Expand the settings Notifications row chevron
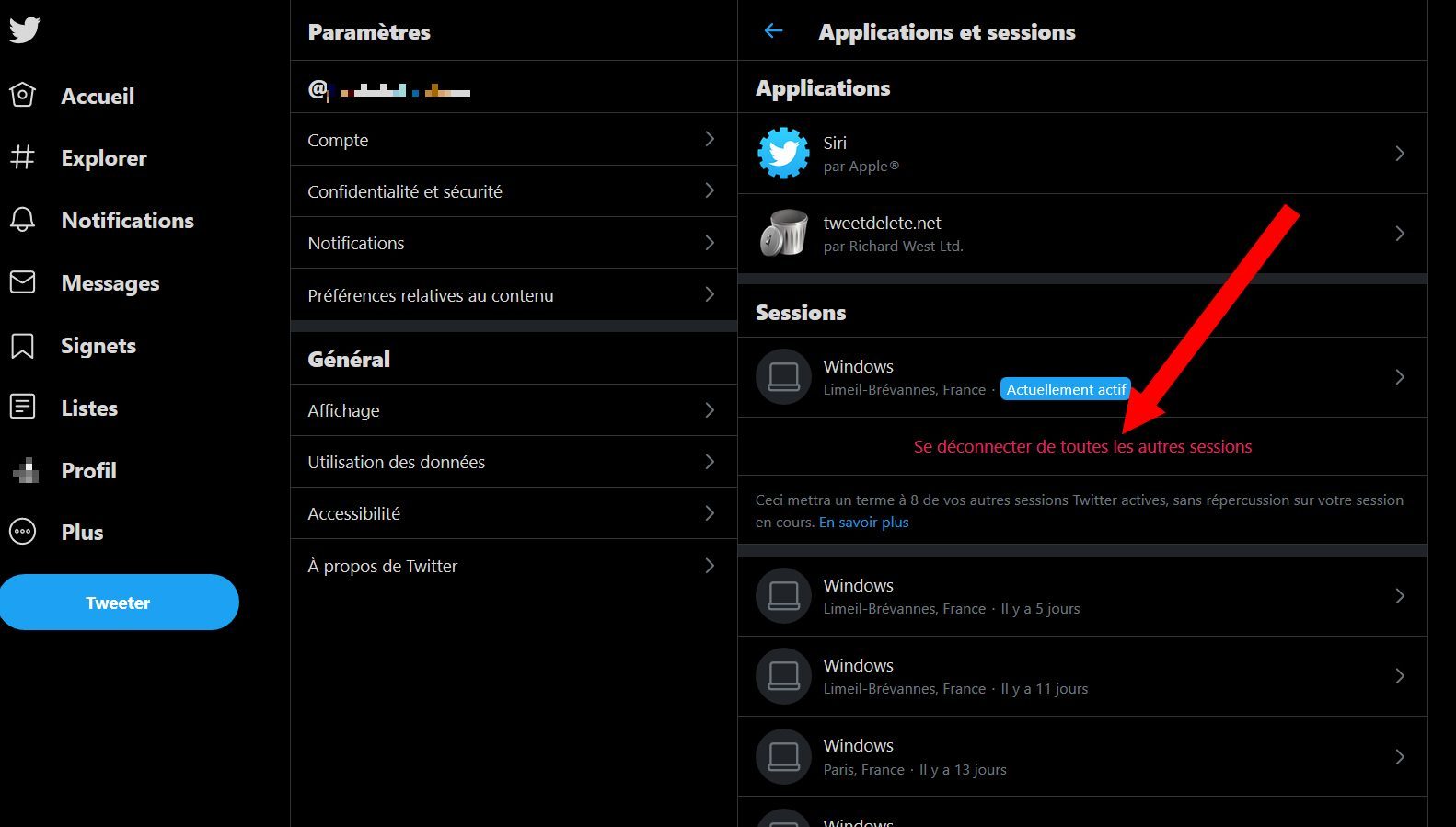This screenshot has width=1456, height=827. 710,243
